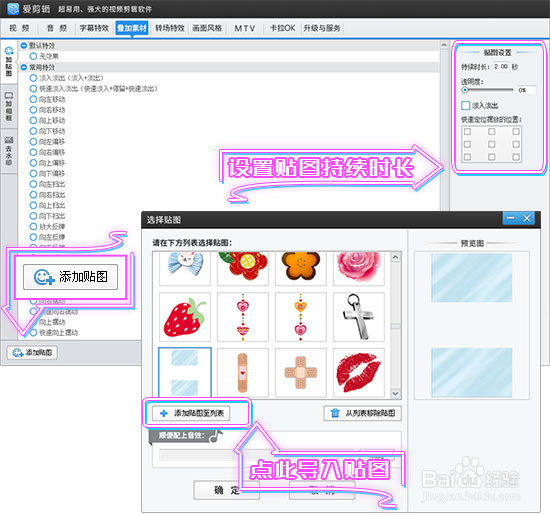This screenshot has height=515, width=550.
Task: Open the 加相框 sidebar panel
Action: [x=9, y=107]
